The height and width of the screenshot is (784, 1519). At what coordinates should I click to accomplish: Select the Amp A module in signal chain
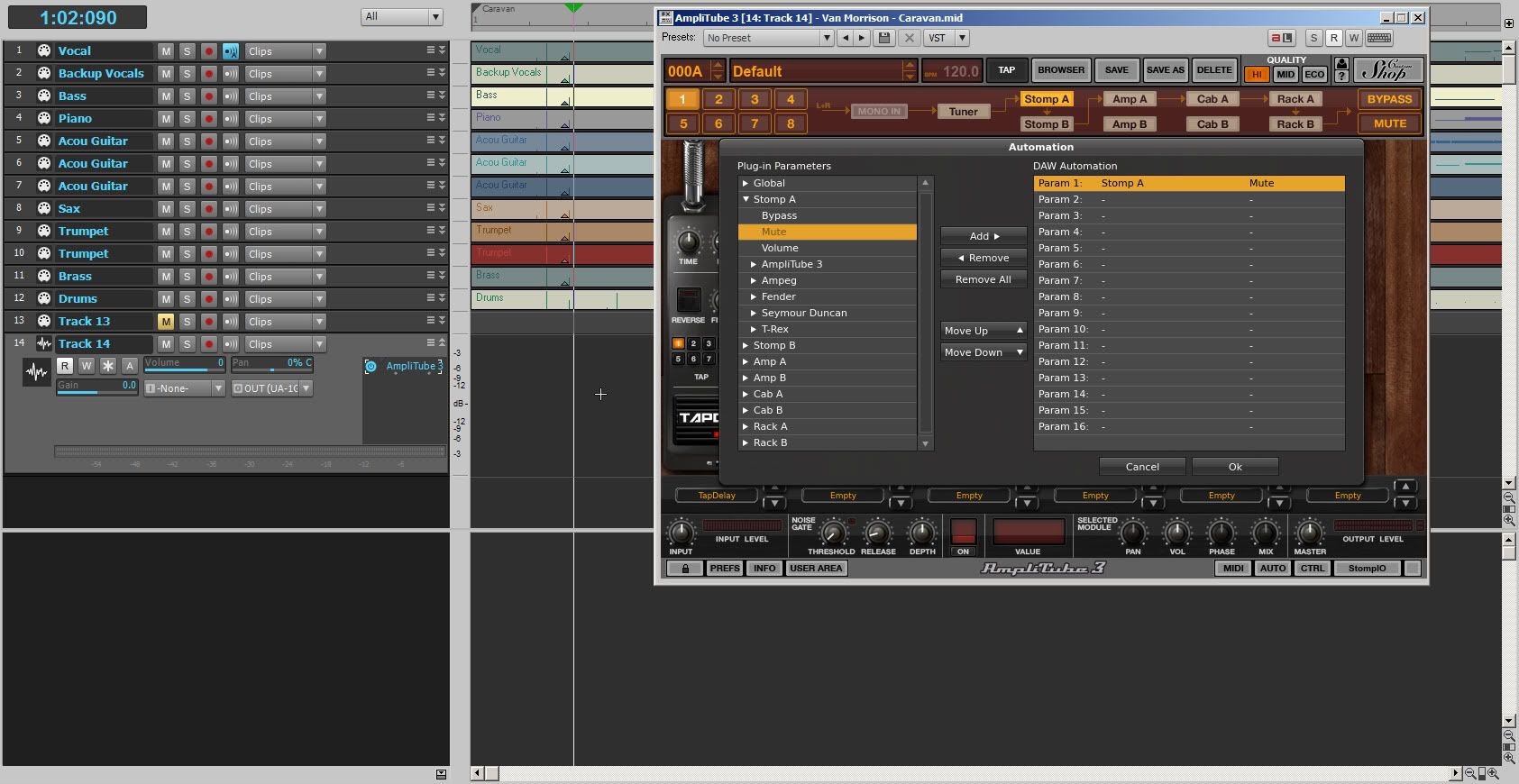(1130, 99)
